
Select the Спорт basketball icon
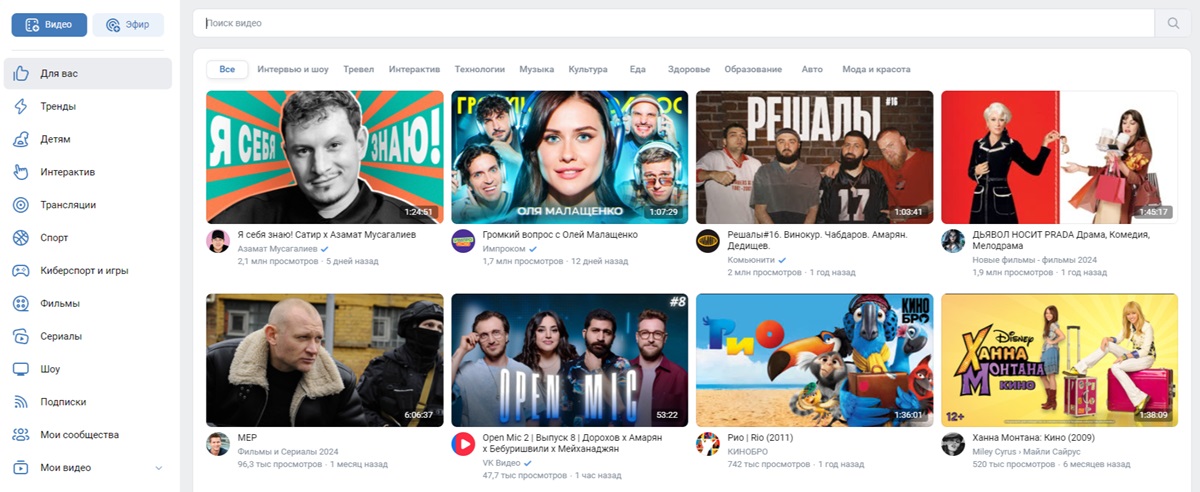point(20,238)
